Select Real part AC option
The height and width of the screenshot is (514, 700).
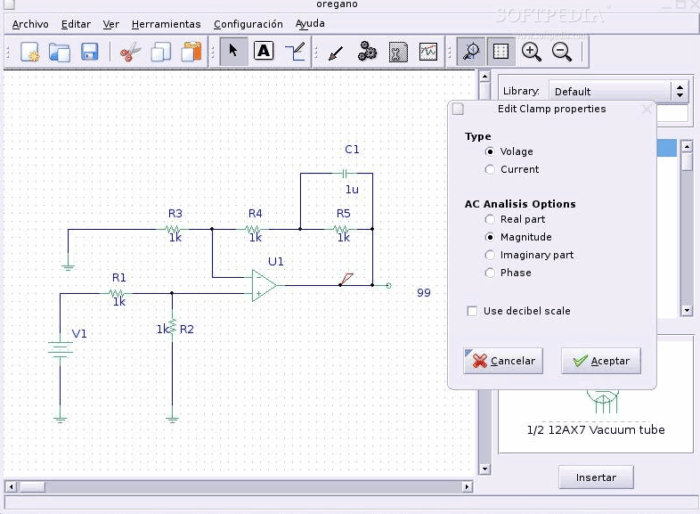click(490, 219)
